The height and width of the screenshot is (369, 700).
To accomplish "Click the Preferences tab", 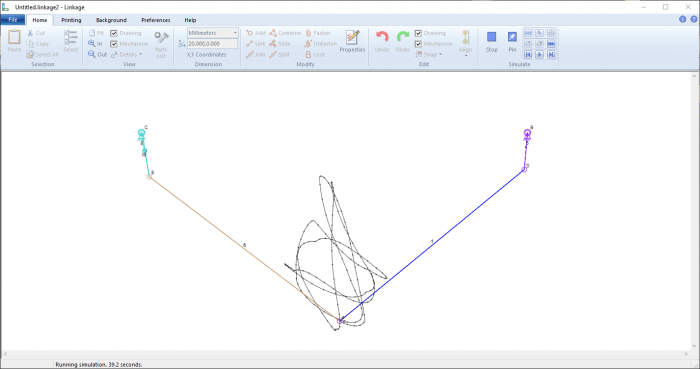I will pyautogui.click(x=156, y=20).
